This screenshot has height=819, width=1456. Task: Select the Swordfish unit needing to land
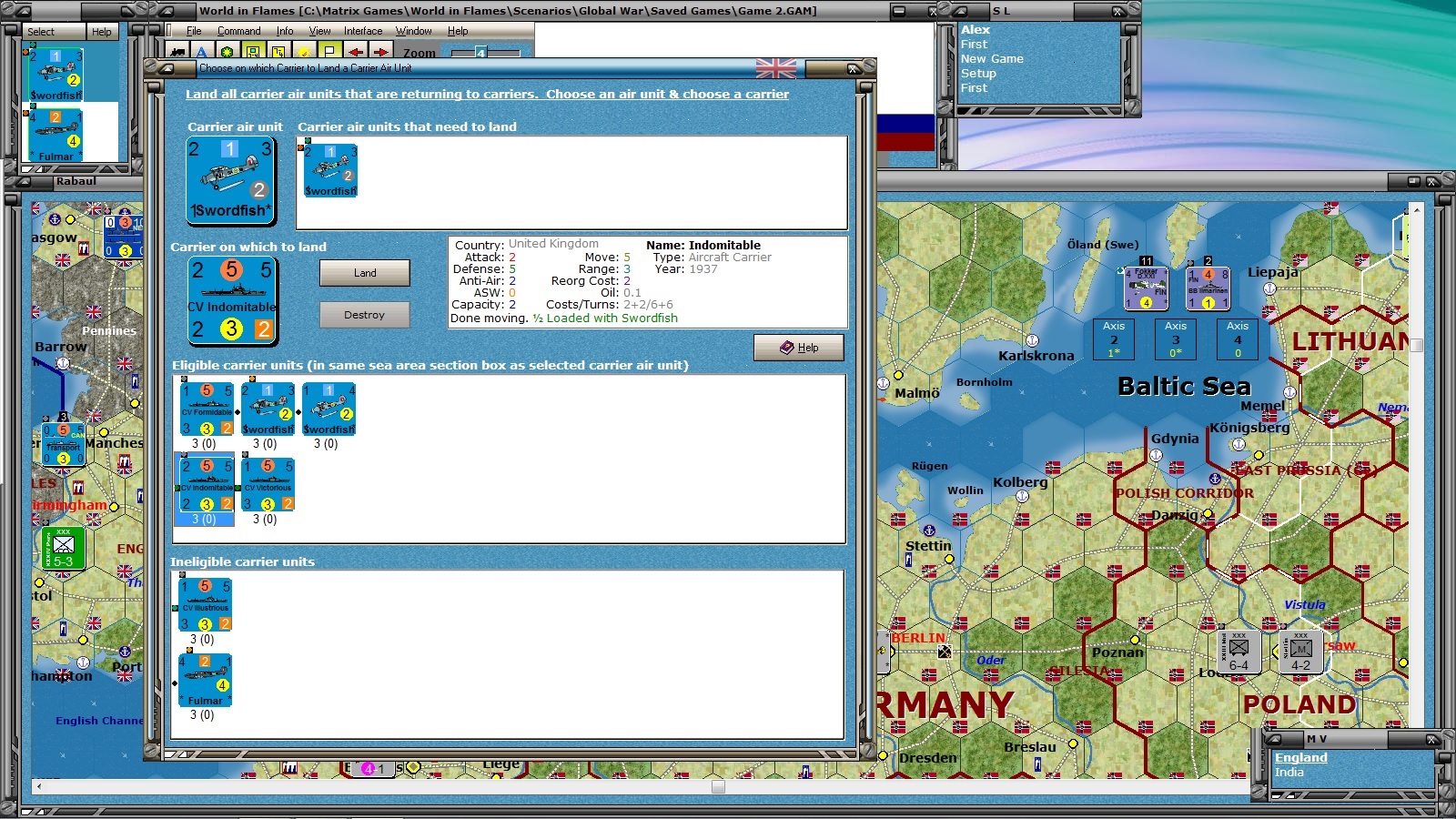tap(330, 171)
